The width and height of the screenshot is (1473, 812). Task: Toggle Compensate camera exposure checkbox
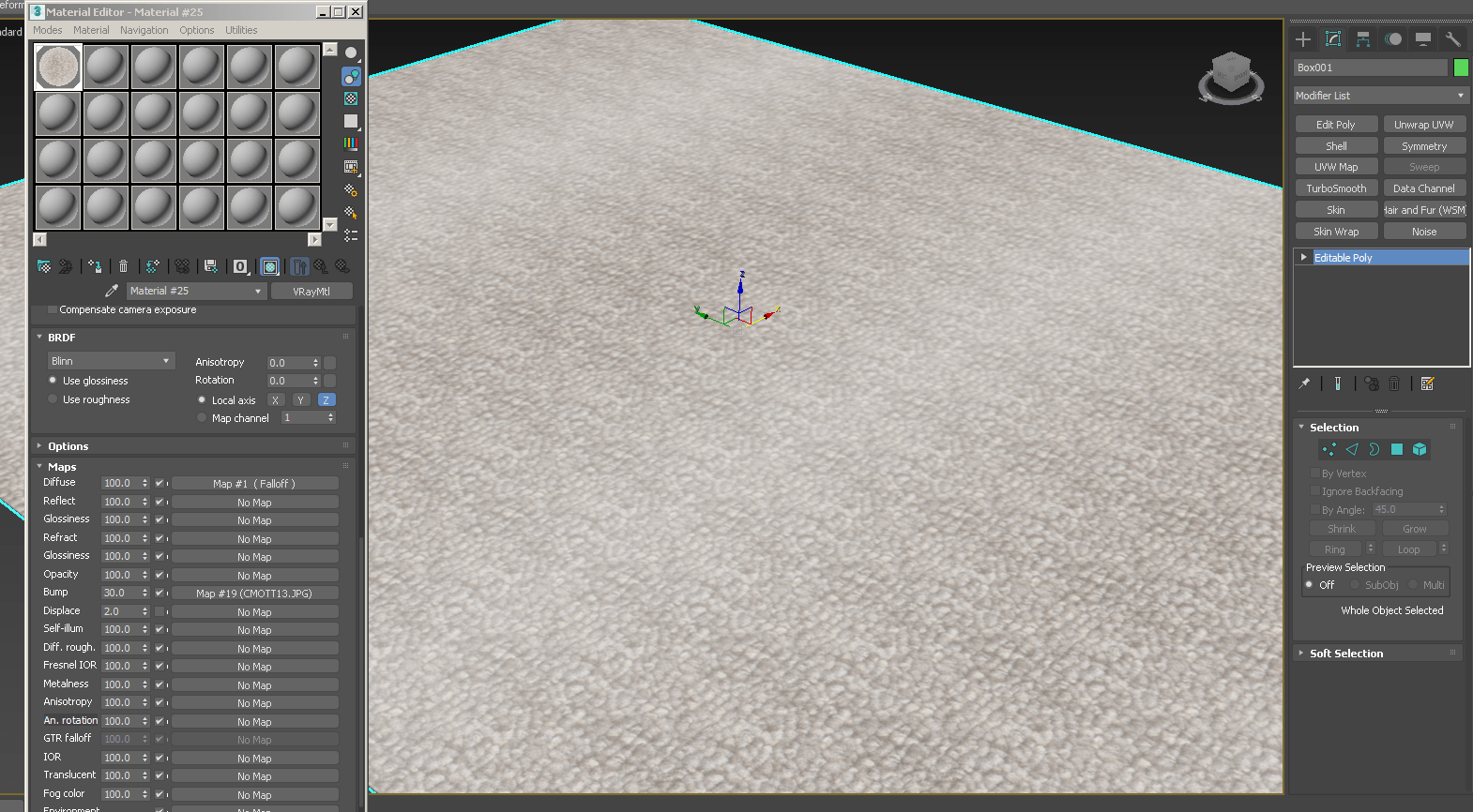53,309
